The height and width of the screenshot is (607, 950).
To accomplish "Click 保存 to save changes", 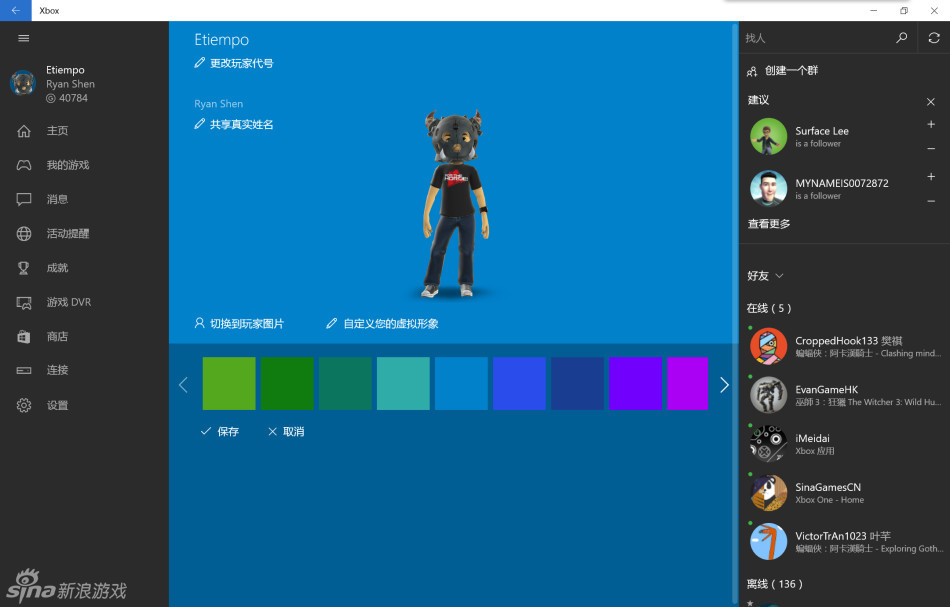I will coord(219,432).
